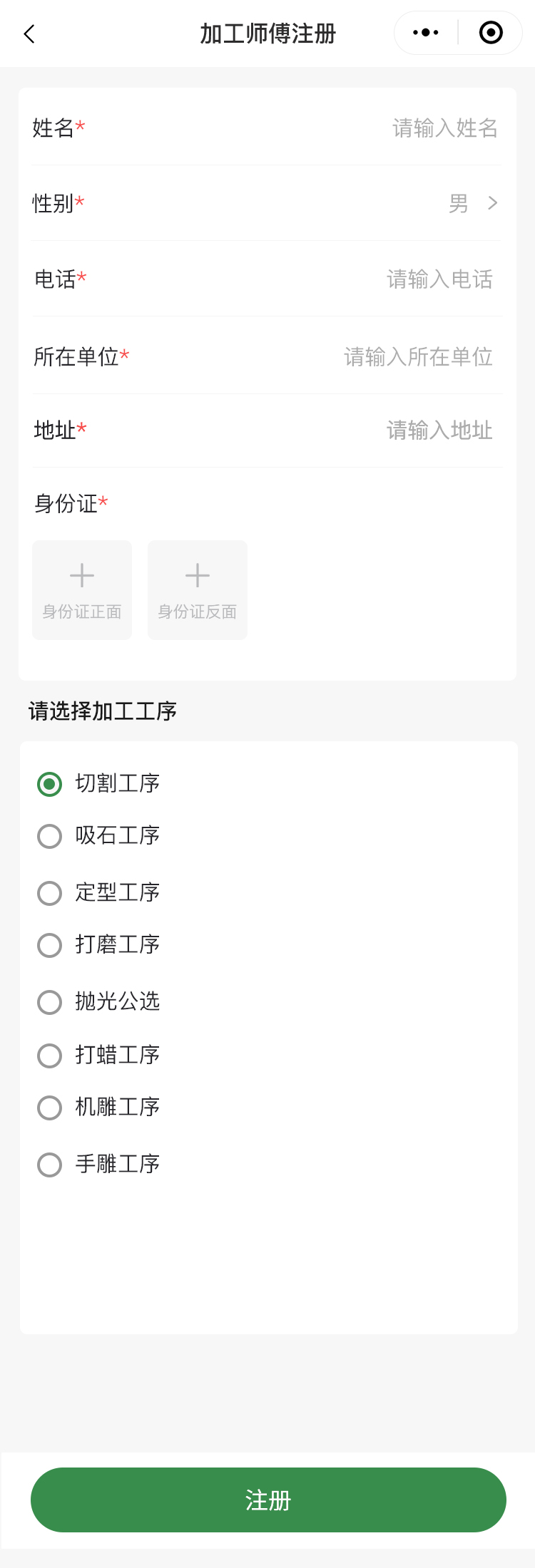The height and width of the screenshot is (1568, 535).
Task: Select the 机雕工序 option
Action: 49,1108
